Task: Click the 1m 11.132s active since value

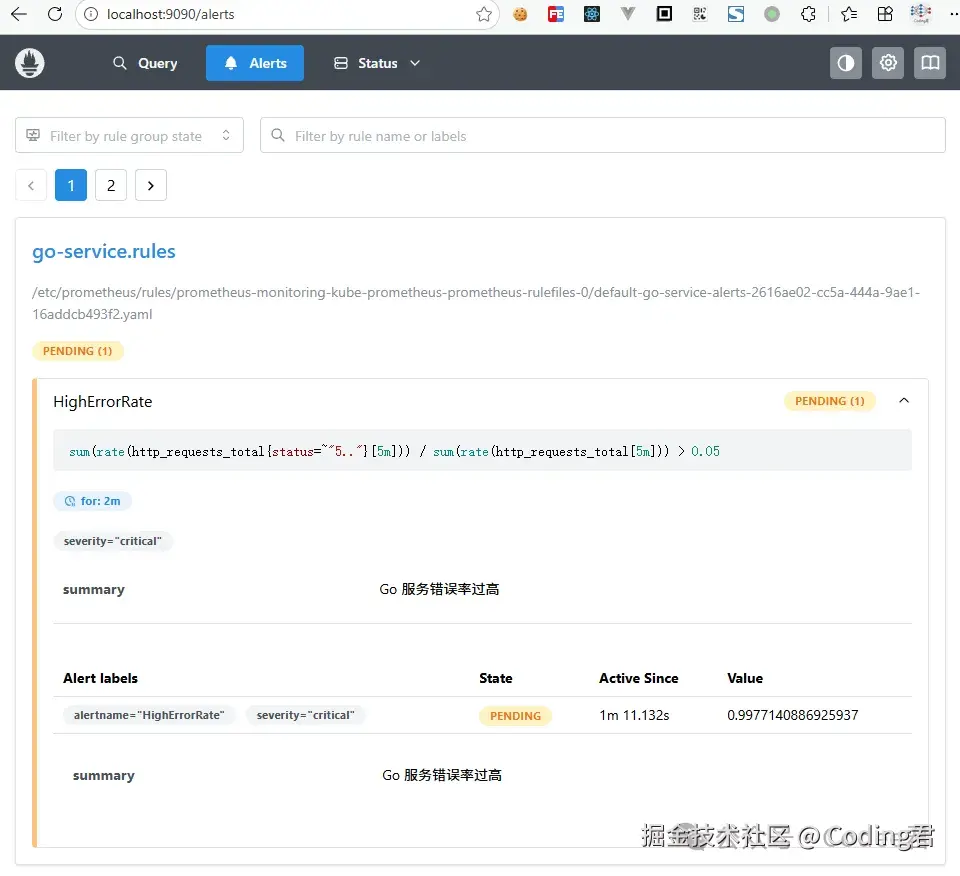Action: point(634,715)
